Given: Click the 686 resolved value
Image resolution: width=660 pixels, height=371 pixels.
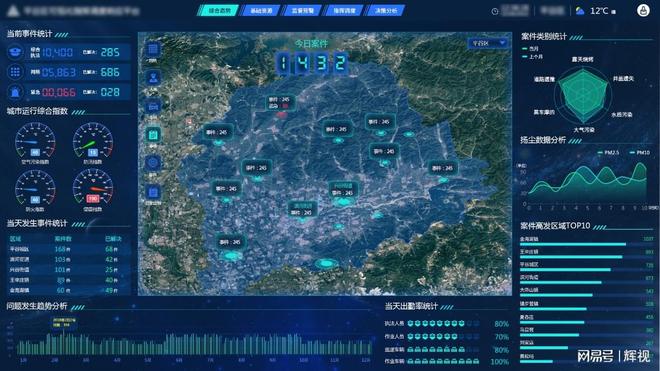Looking at the screenshot, I should coord(110,72).
